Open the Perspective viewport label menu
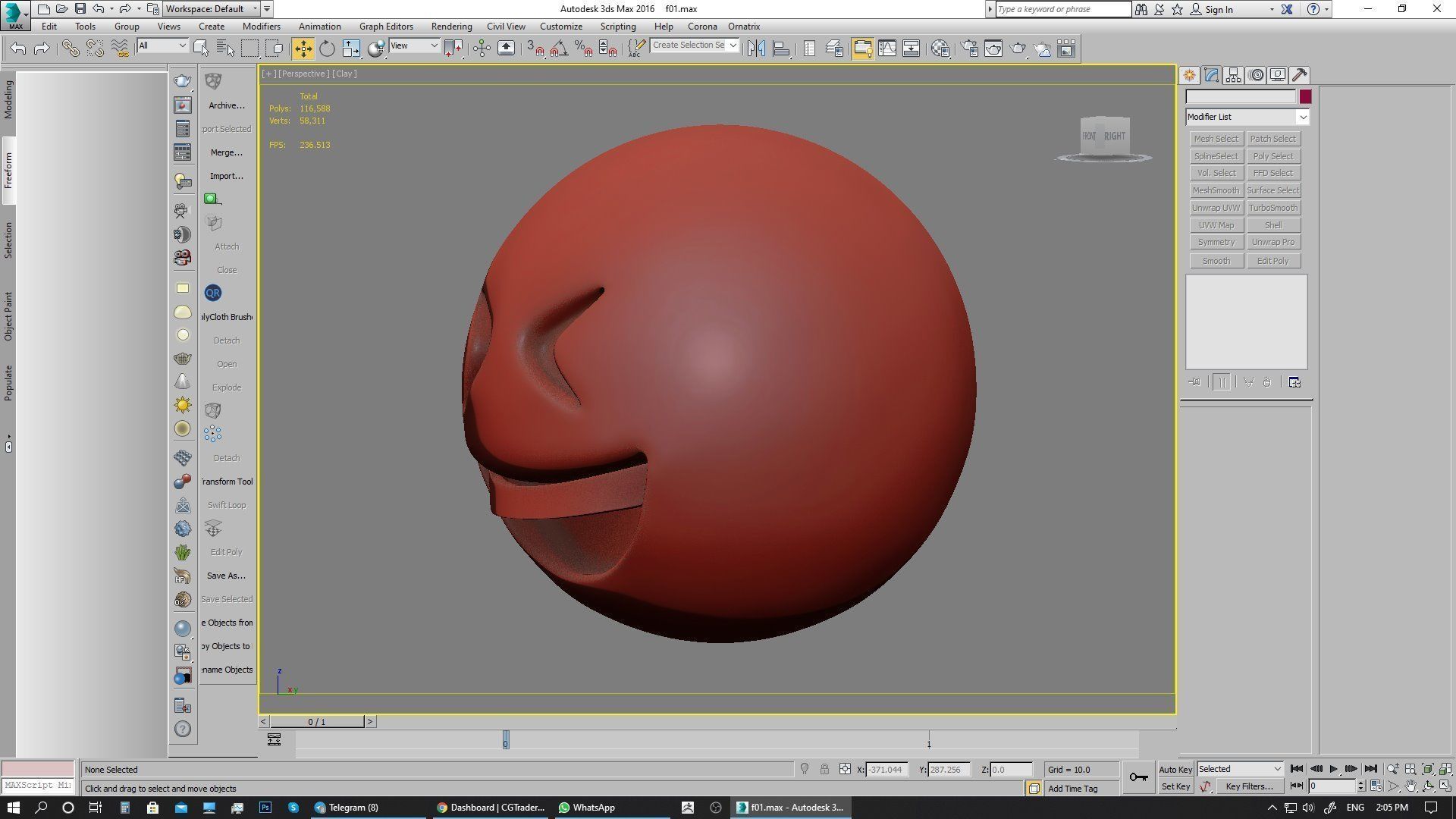Screen dimensions: 1456x819 [x=303, y=74]
